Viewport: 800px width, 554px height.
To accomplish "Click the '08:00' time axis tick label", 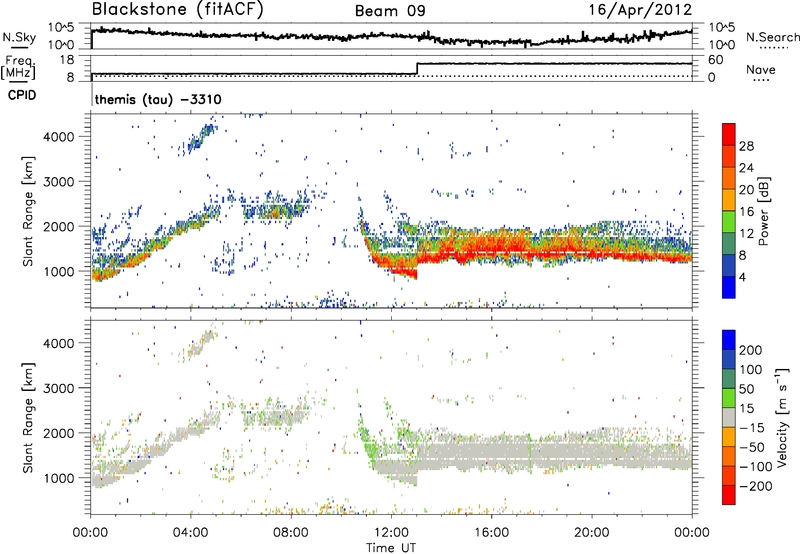I will pos(291,533).
